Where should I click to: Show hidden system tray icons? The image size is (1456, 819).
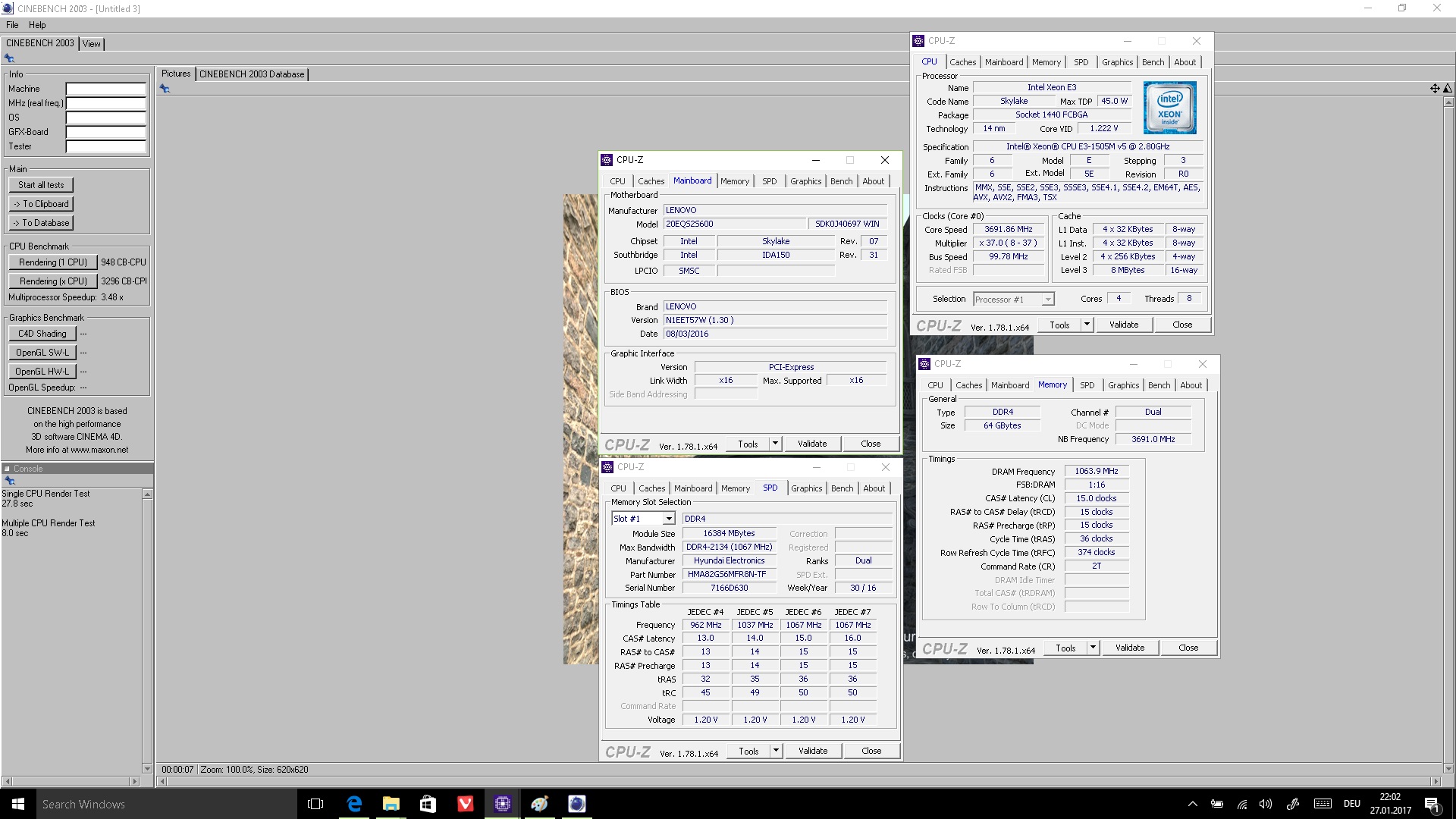[x=1192, y=804]
